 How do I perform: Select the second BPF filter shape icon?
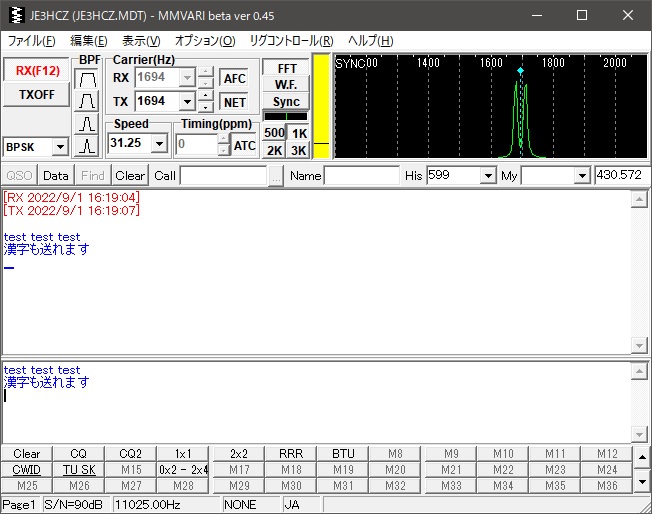pos(88,101)
